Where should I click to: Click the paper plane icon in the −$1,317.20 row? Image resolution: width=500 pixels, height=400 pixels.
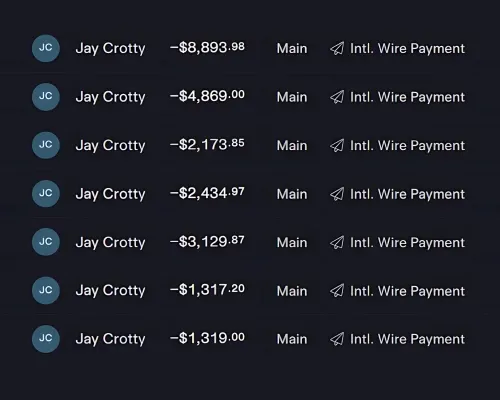[x=337, y=291]
